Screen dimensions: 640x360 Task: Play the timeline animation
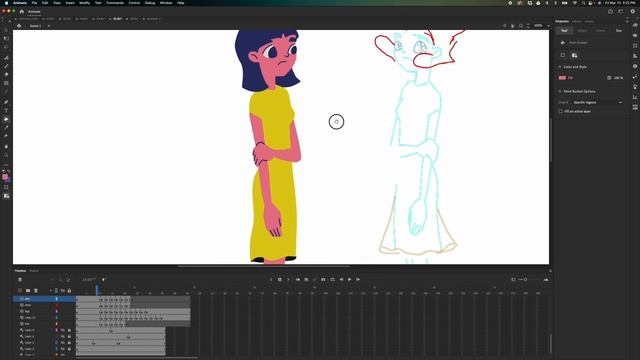[x=349, y=280]
